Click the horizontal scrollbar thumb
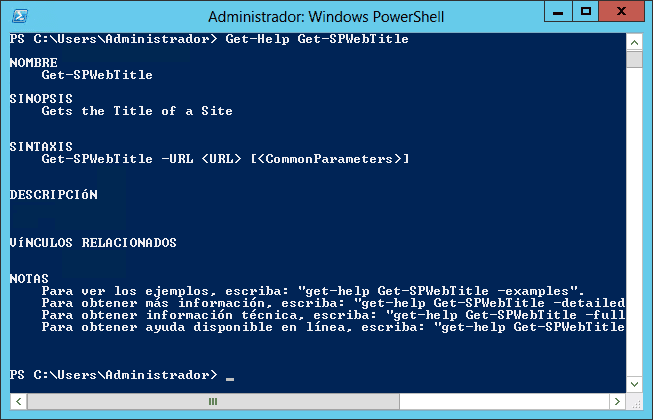Viewport: 653px width, 420px height. coord(213,402)
